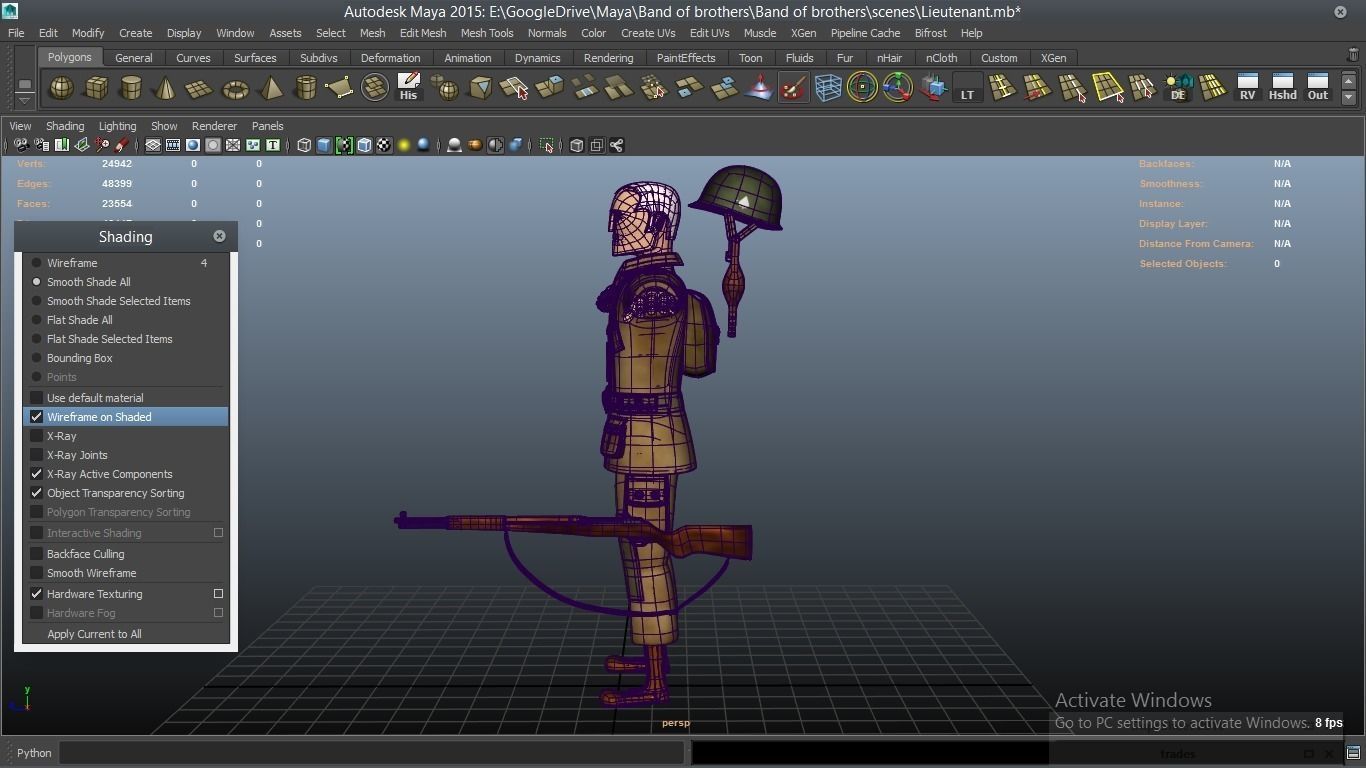Viewport: 1366px width, 768px height.
Task: Create a polygon sphere from the shelf
Action: click(61, 88)
